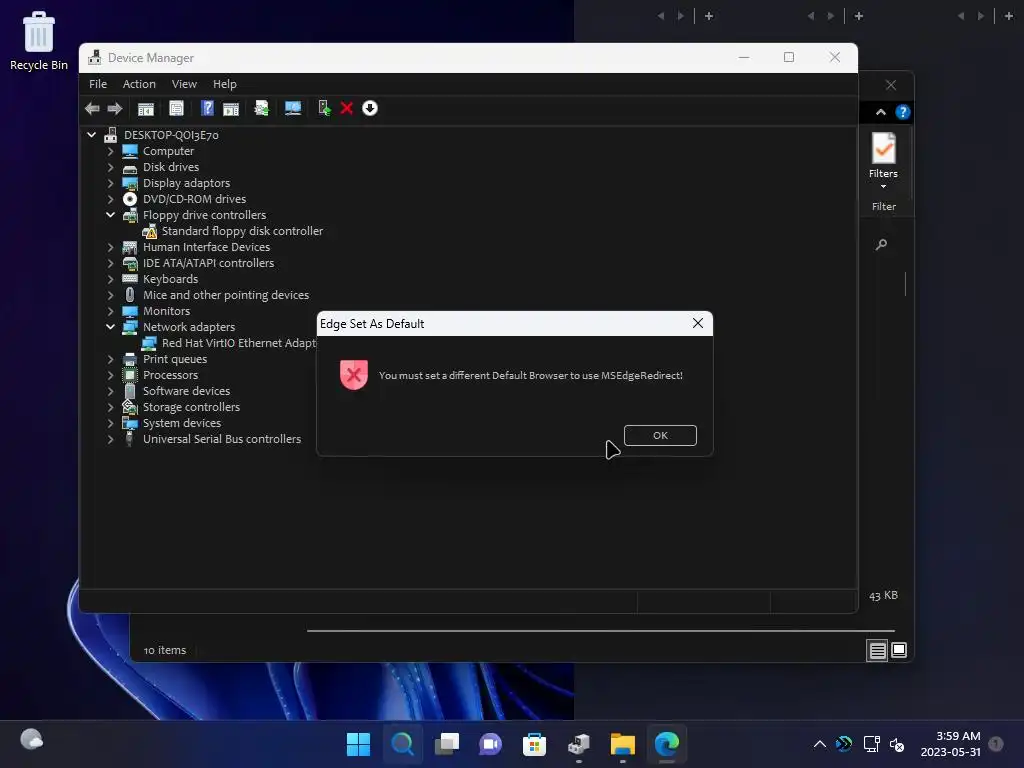Image resolution: width=1024 pixels, height=768 pixels.
Task: Click the Scan for hardware changes monitor icon
Action: [293, 108]
